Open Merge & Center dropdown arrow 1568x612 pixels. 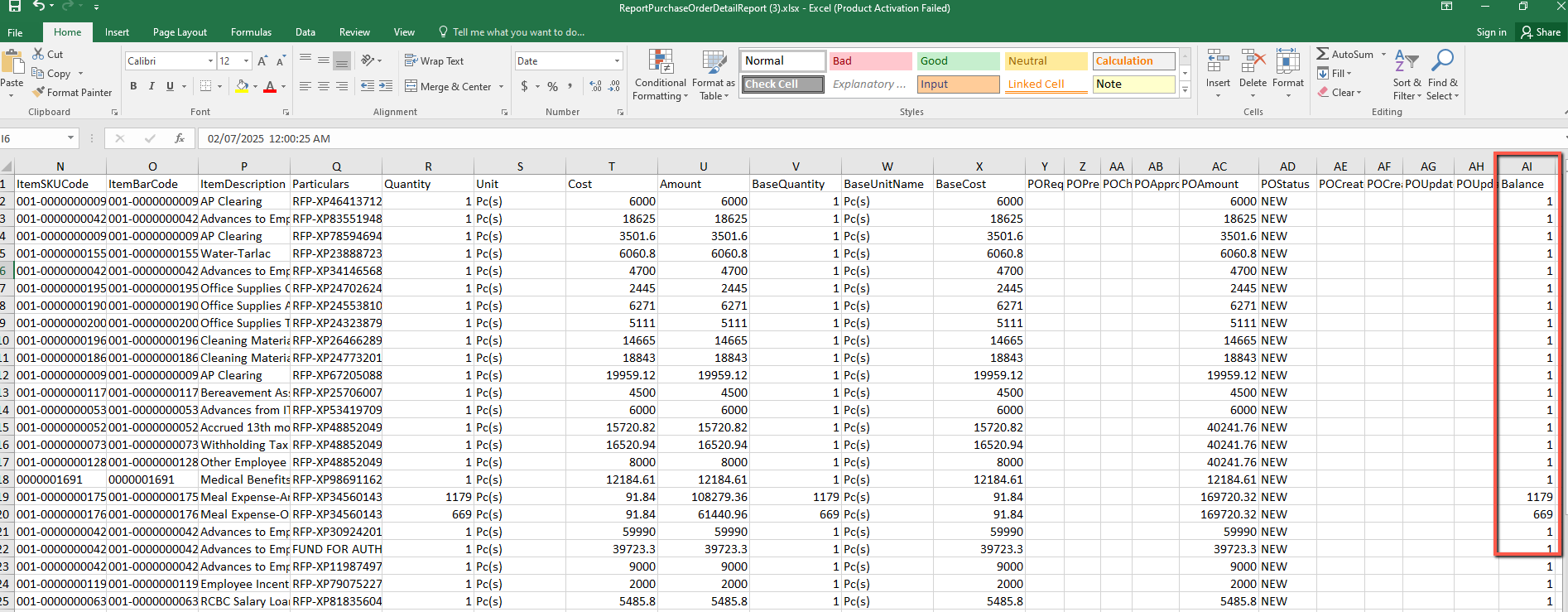[x=502, y=86]
